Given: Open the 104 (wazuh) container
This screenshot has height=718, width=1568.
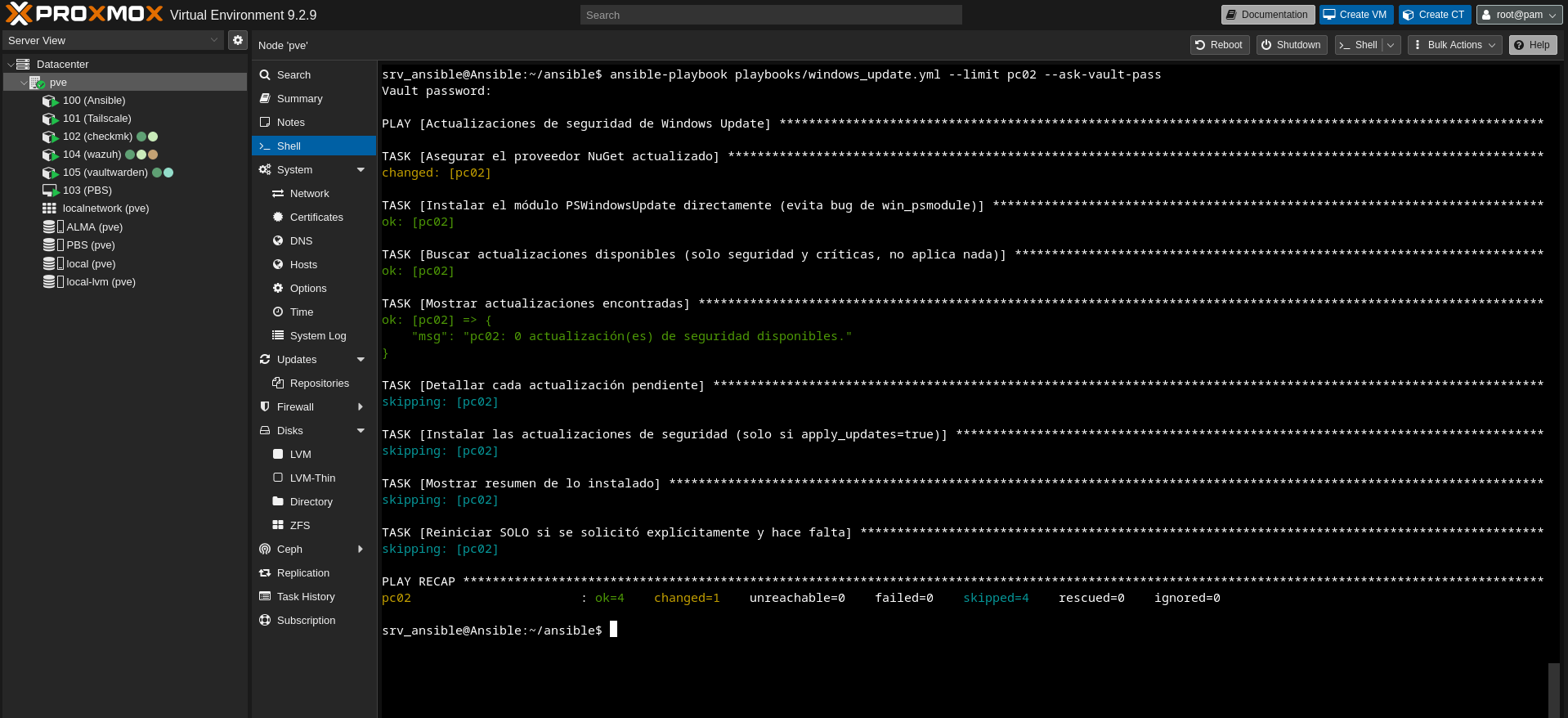Looking at the screenshot, I should [x=92, y=155].
